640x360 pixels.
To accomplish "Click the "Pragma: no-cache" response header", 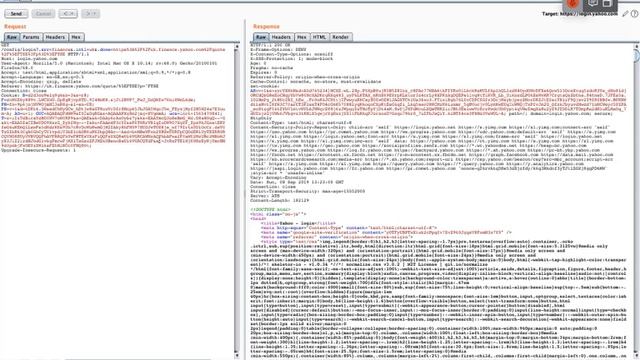I will 271,68.
